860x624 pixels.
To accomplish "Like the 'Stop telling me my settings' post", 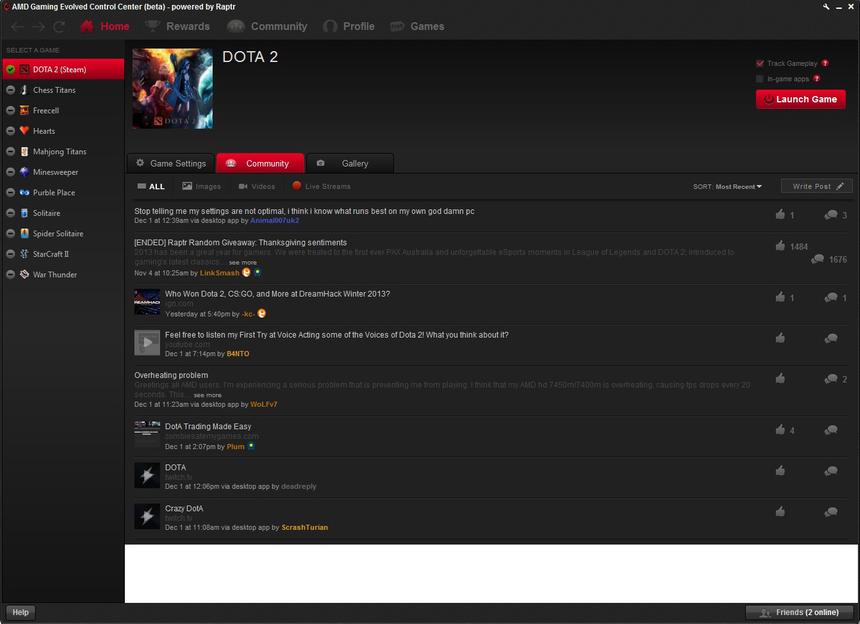I will point(780,215).
